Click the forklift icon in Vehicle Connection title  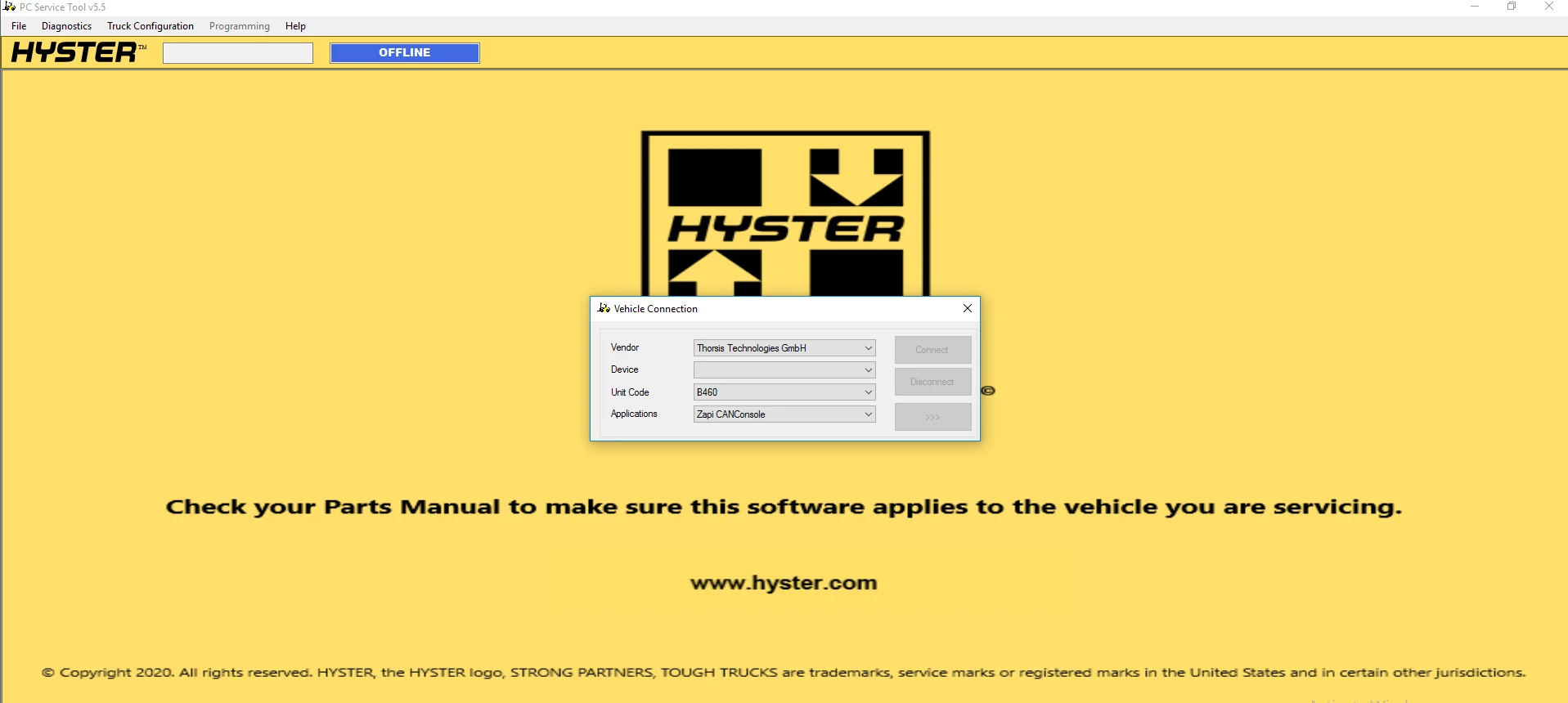[x=604, y=308]
